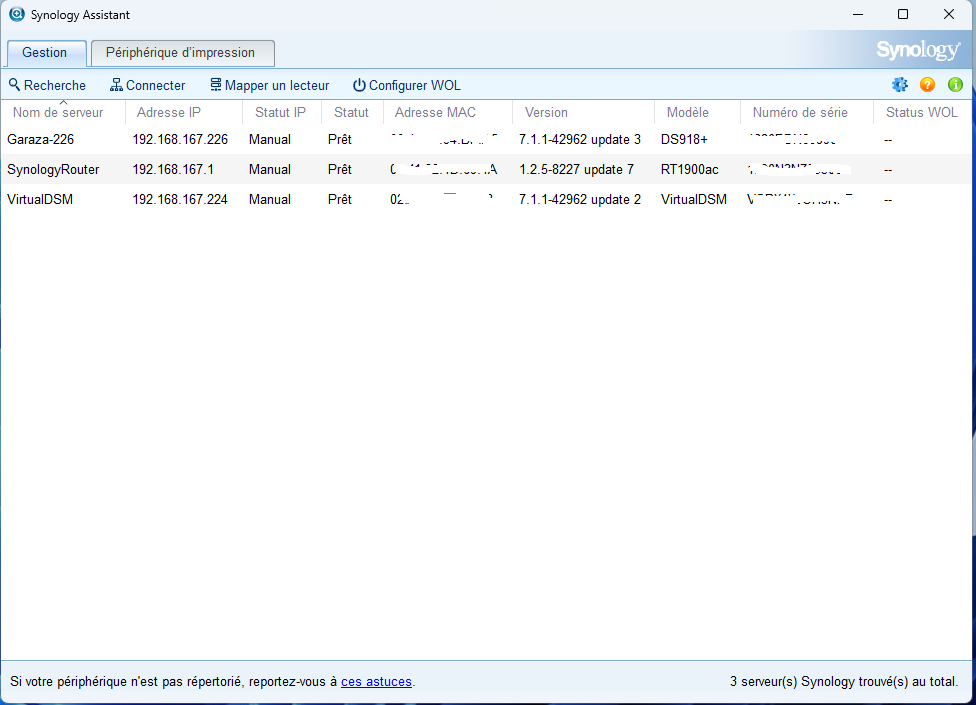Click the RT1900ac model cell
The image size is (976, 705).
(690, 169)
